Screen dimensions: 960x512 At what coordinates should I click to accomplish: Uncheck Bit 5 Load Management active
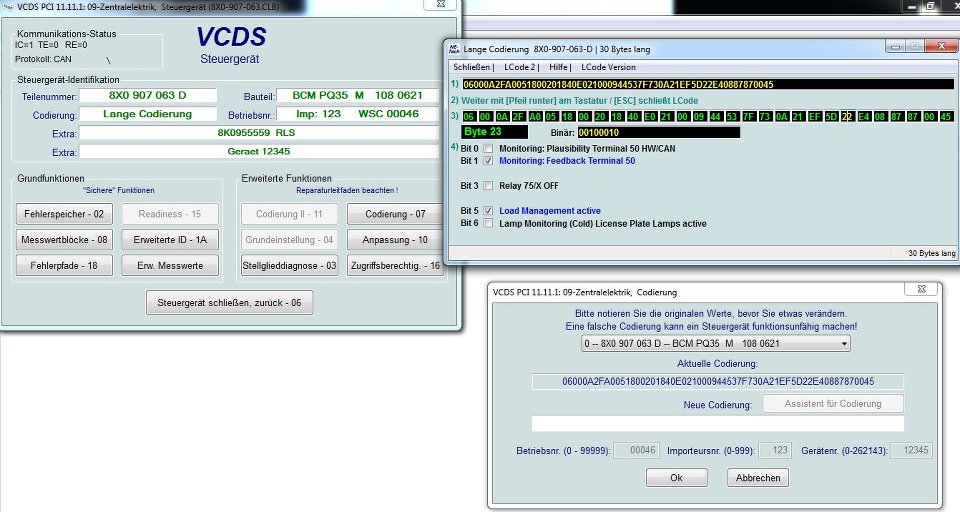[488, 211]
